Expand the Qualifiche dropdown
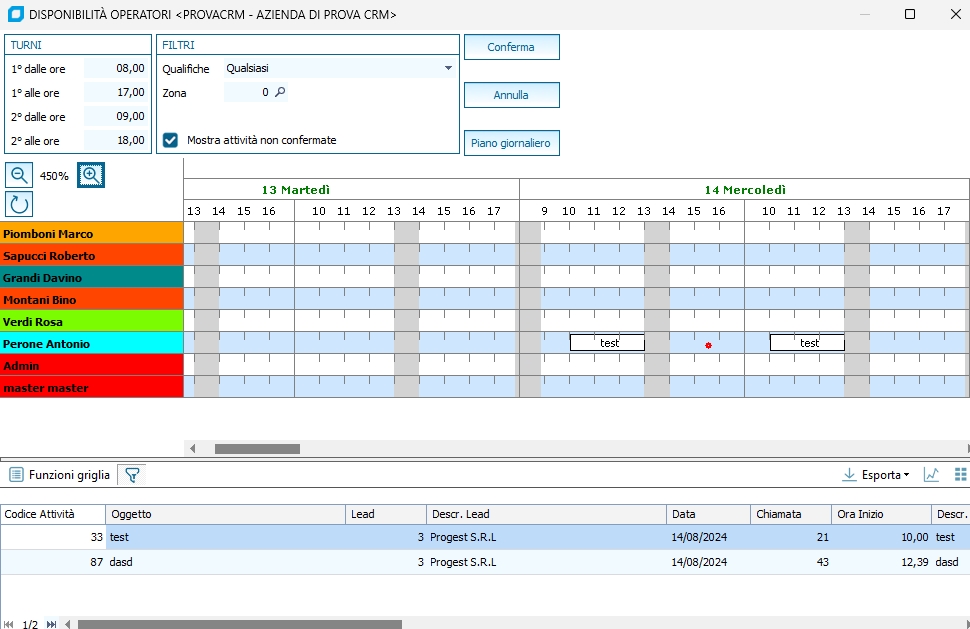 pos(447,69)
